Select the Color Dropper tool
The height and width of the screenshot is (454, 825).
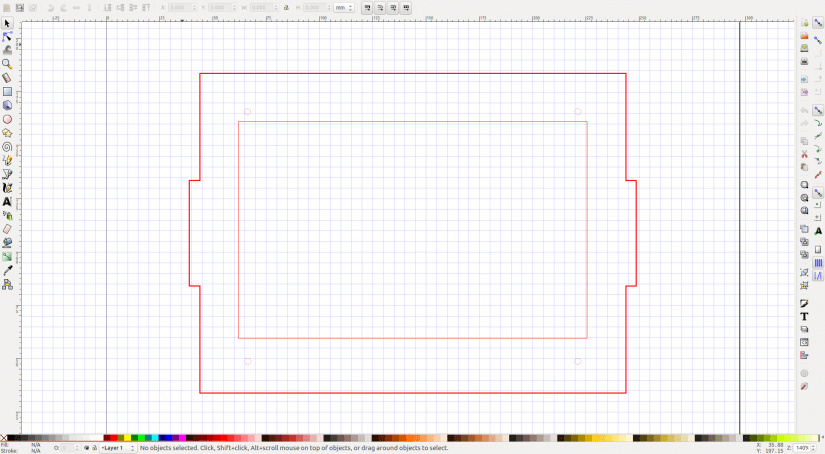pyautogui.click(x=7, y=270)
